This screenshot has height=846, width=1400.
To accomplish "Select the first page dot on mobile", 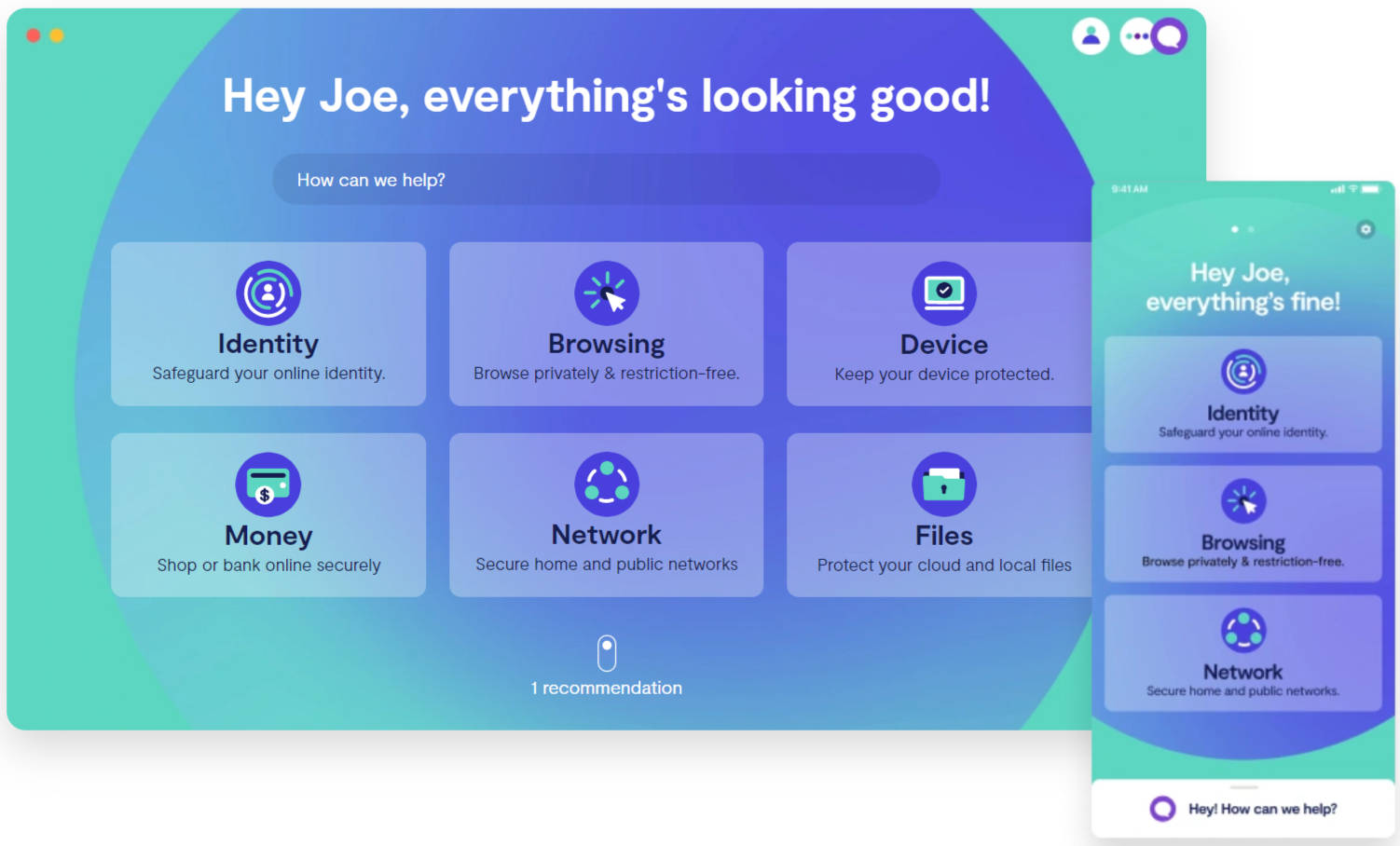I will (x=1235, y=229).
